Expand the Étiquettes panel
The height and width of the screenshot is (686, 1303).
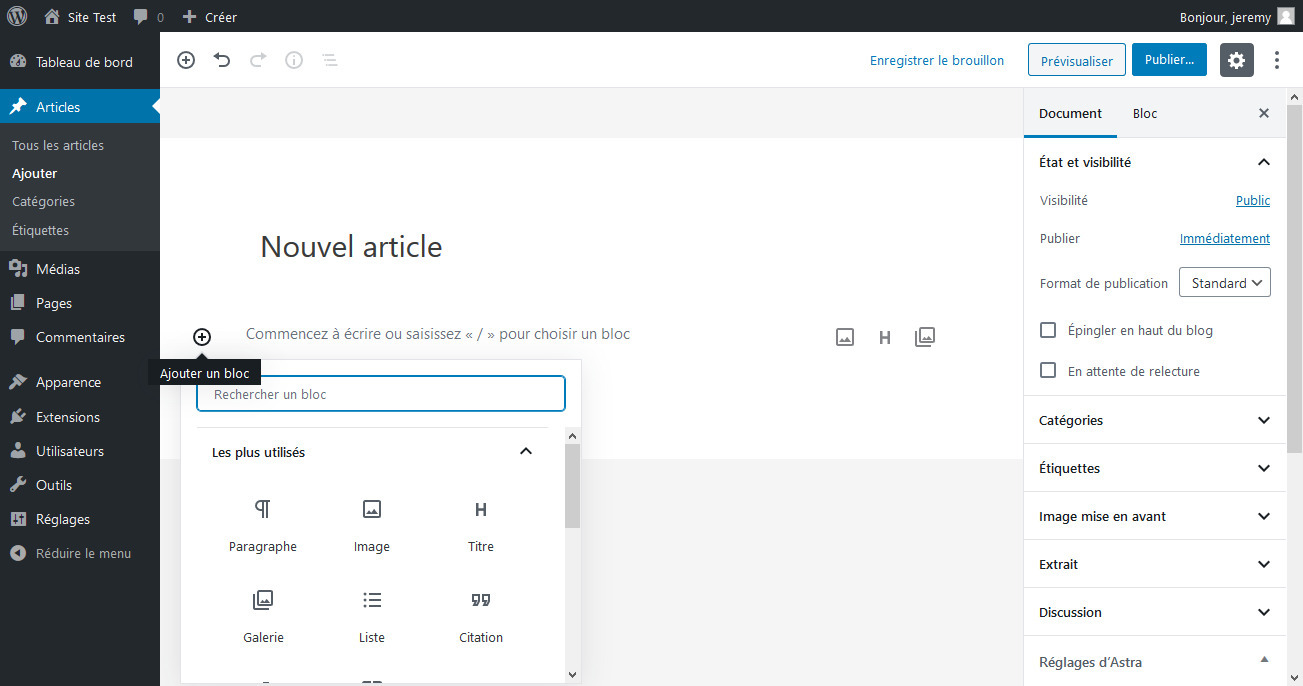1155,468
